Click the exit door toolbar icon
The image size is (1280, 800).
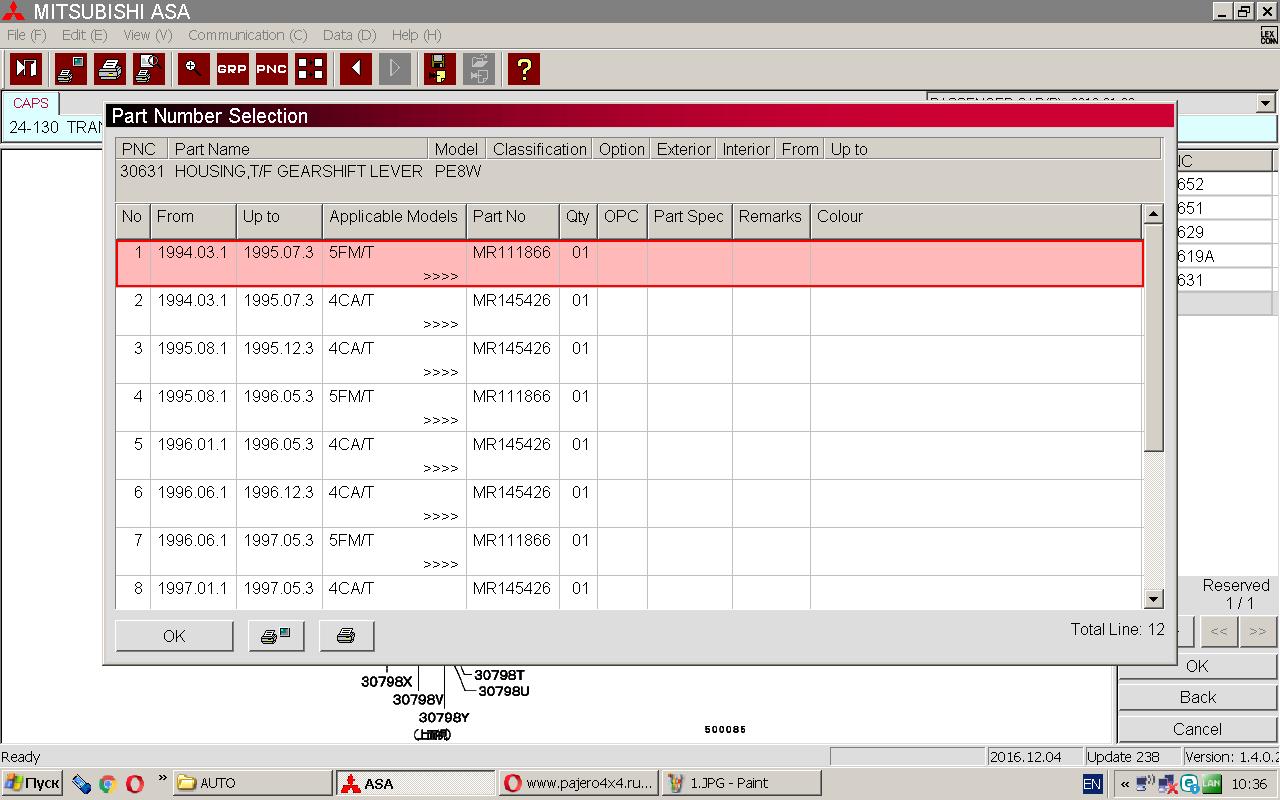pos(27,68)
